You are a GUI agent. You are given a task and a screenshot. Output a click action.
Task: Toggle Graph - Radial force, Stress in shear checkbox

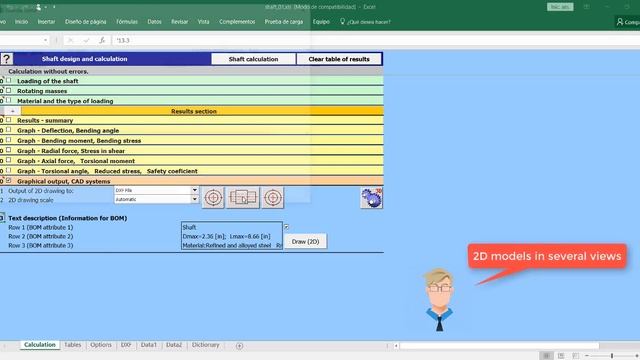[9, 150]
